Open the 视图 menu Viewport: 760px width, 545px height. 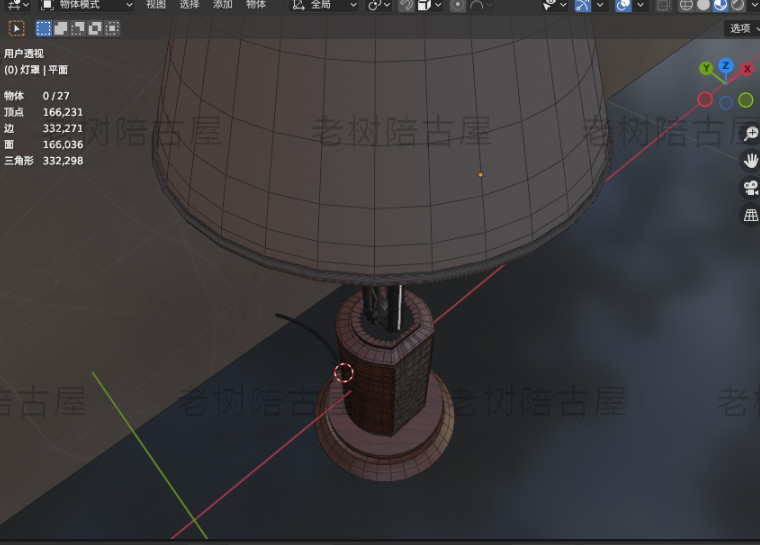pyautogui.click(x=156, y=5)
